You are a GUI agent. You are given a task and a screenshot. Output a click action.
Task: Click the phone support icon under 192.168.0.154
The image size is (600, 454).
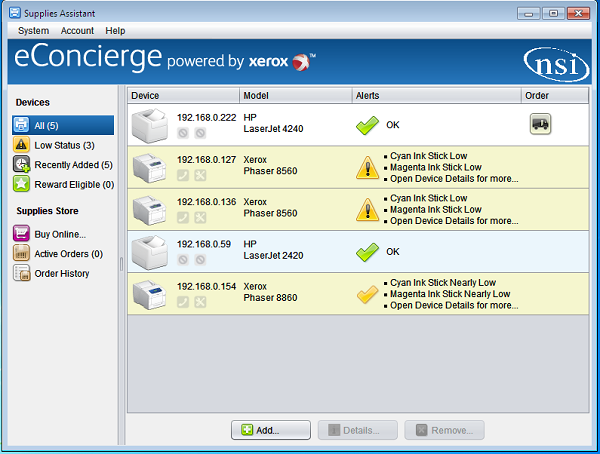183,302
